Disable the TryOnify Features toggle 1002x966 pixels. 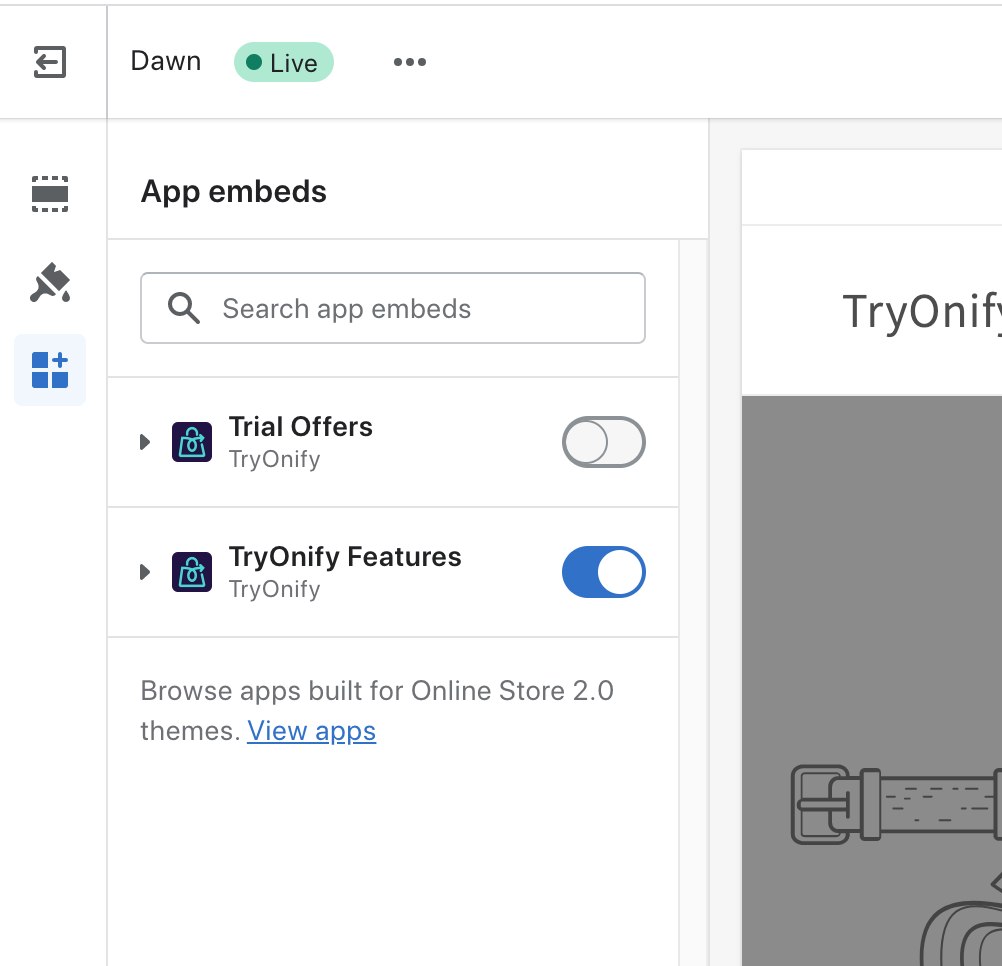tap(604, 572)
